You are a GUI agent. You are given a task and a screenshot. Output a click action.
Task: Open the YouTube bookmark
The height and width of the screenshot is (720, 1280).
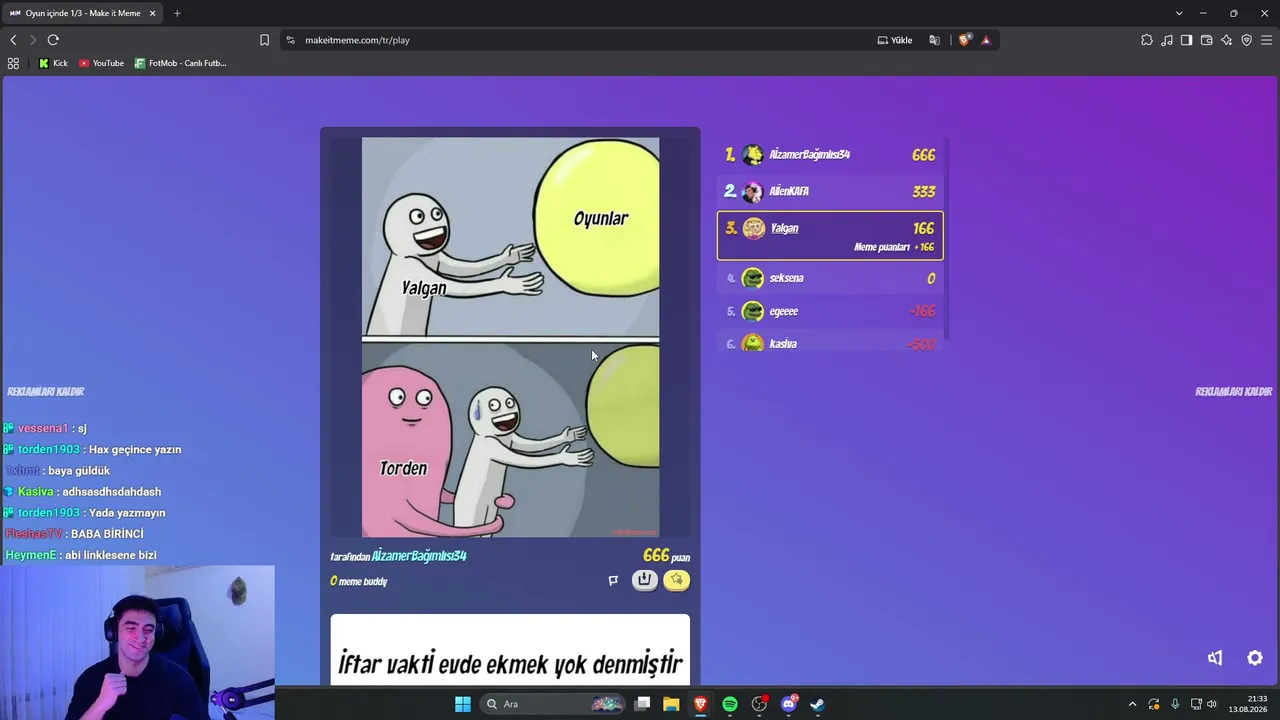pyautogui.click(x=101, y=63)
